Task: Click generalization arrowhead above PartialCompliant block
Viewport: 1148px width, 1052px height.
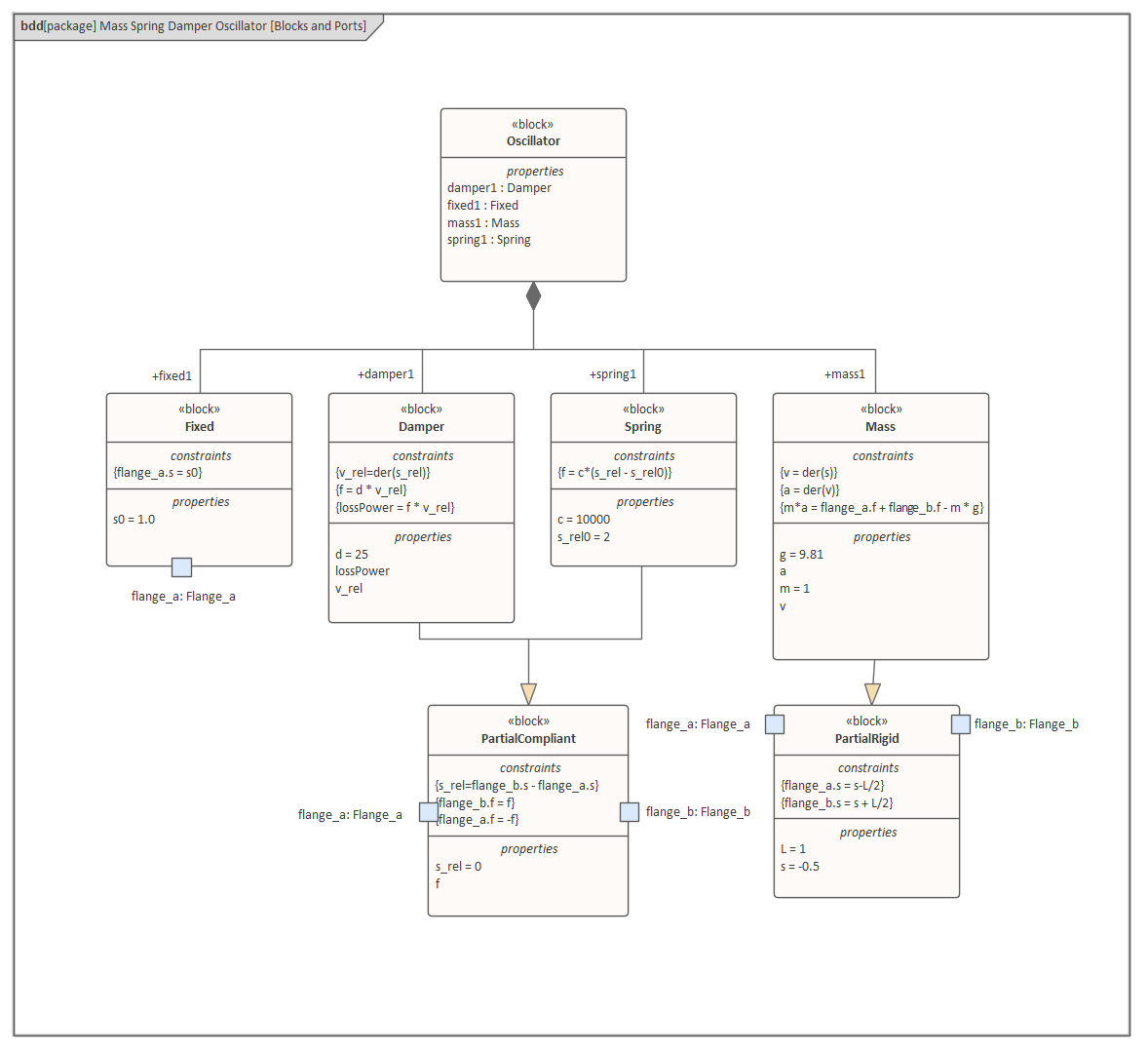Action: pyautogui.click(x=529, y=693)
